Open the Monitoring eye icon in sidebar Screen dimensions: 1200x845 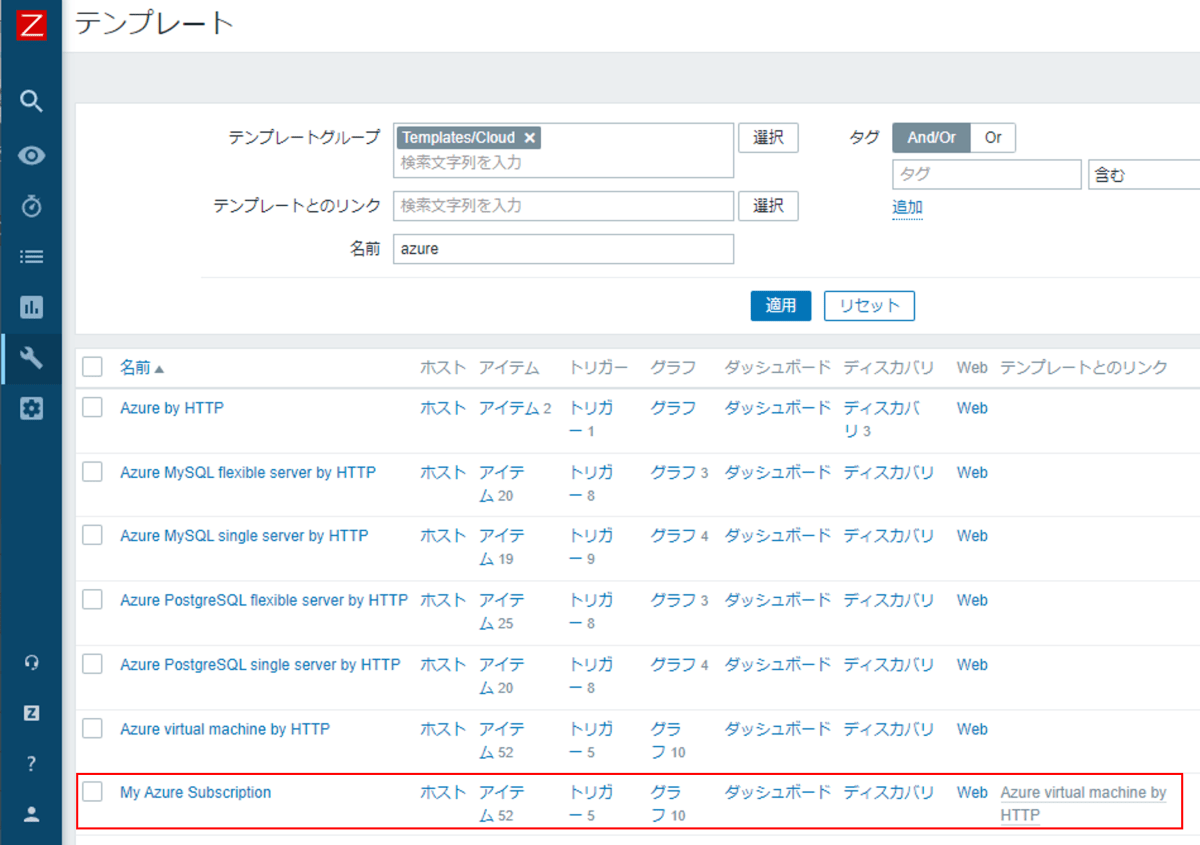31,155
